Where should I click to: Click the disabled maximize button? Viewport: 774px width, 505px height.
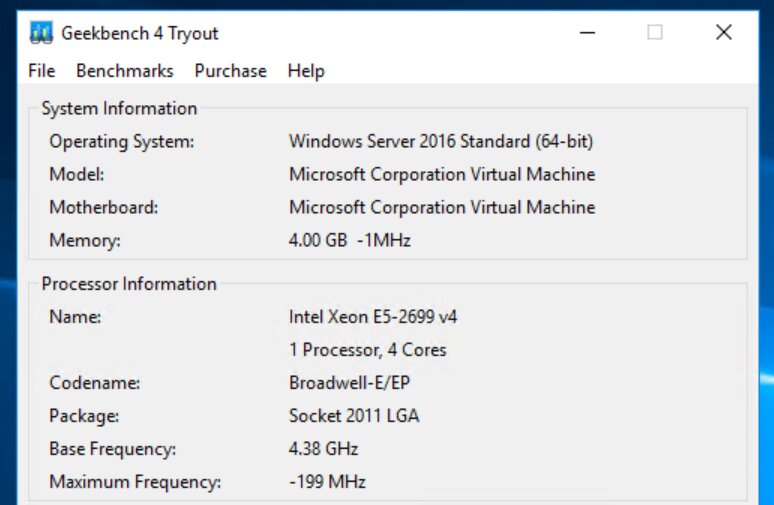pos(655,33)
